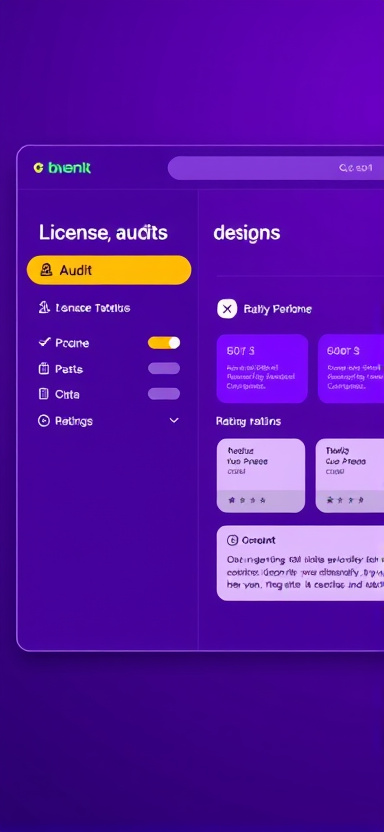The height and width of the screenshot is (832, 384).
Task: Click the License, audits heading
Action: 103,233
